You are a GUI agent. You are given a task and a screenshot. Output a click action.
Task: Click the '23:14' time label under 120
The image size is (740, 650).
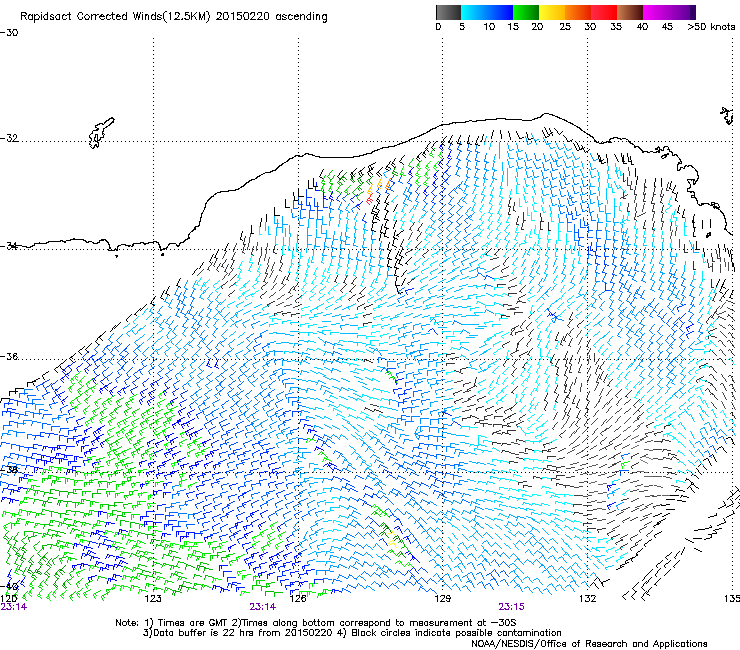click(14, 607)
